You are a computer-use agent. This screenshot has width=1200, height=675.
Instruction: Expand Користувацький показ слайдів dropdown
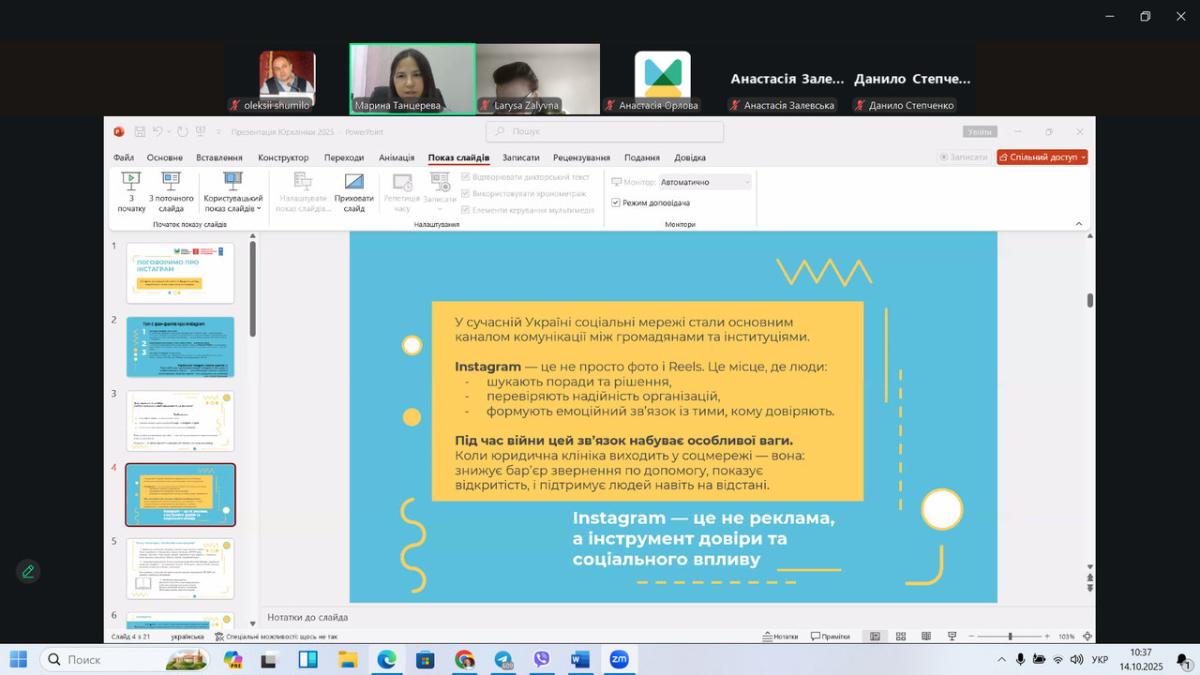[233, 203]
